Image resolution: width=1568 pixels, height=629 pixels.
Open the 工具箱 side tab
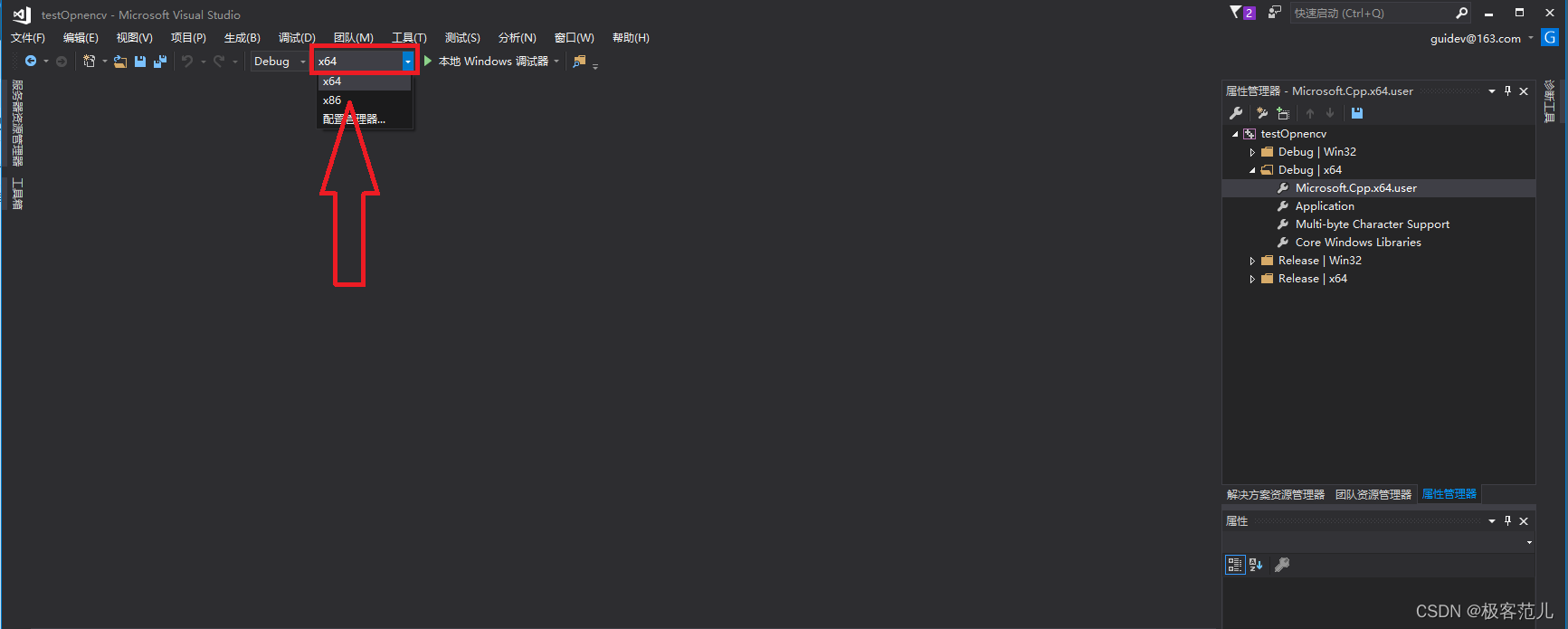17,194
